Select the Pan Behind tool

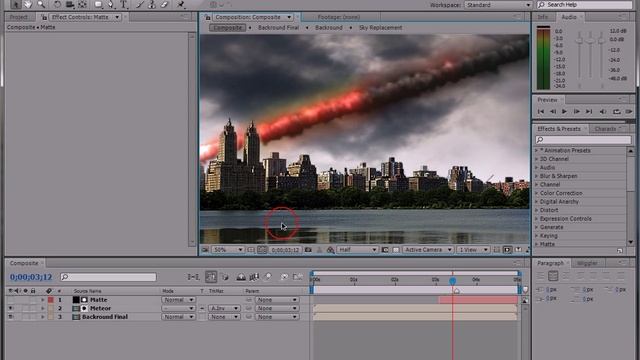pyautogui.click(x=82, y=4)
